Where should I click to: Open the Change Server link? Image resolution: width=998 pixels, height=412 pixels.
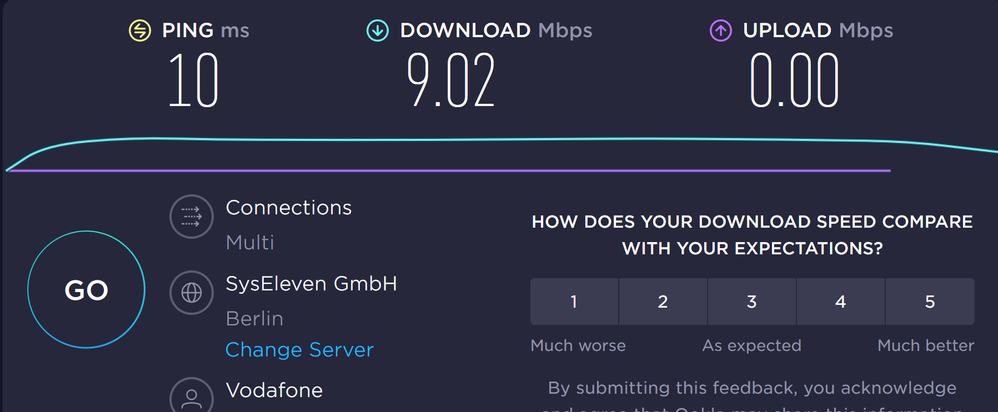coord(299,350)
